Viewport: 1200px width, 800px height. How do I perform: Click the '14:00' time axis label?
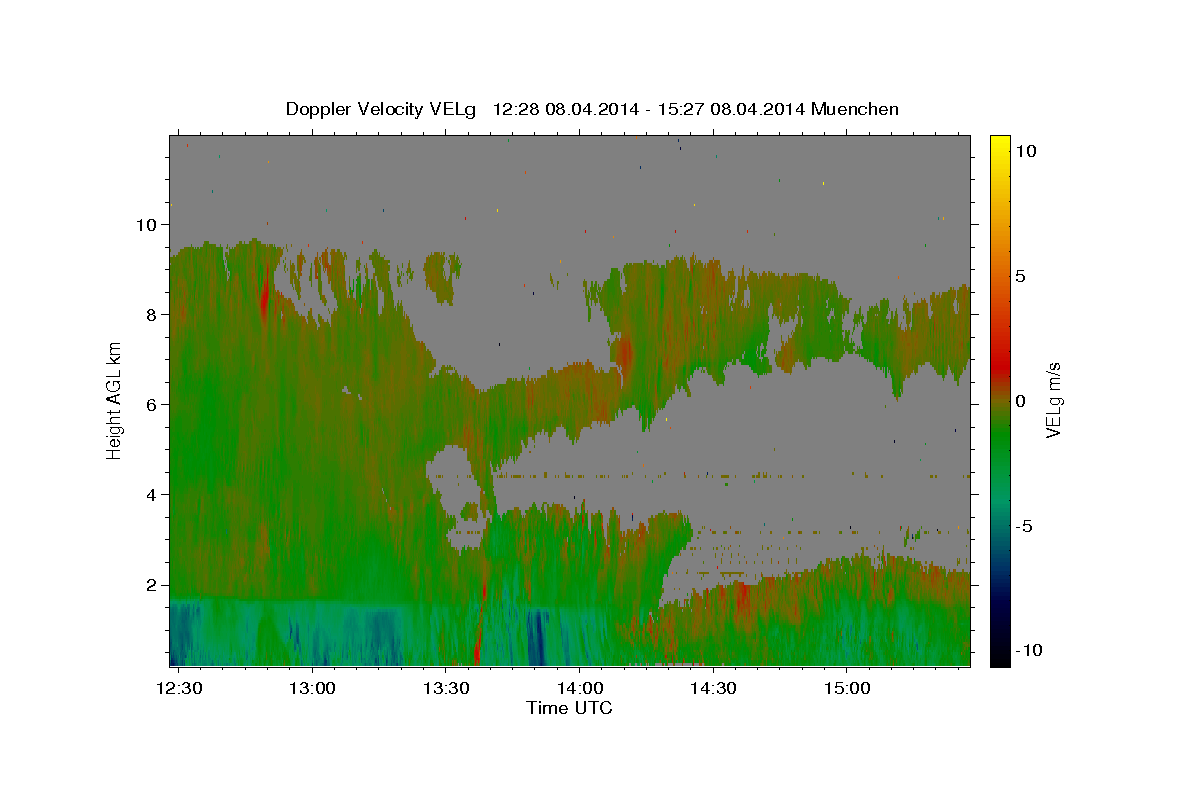(x=580, y=688)
